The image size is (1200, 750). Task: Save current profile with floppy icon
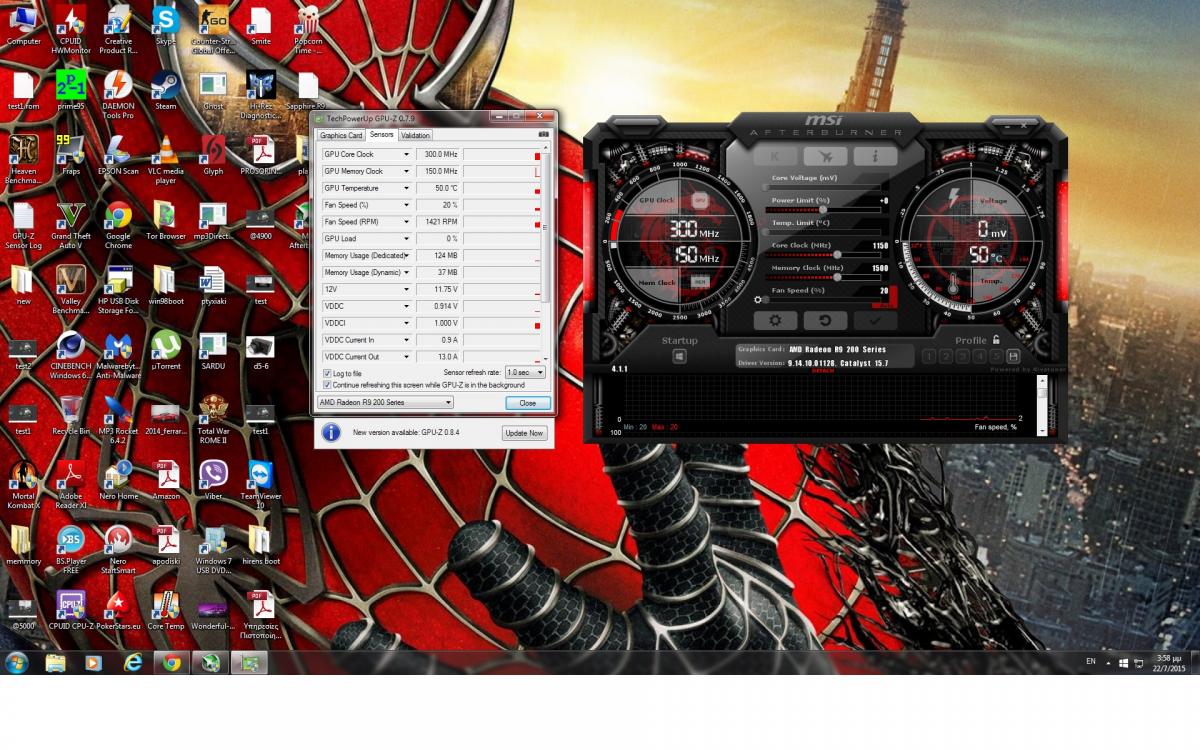[1013, 356]
